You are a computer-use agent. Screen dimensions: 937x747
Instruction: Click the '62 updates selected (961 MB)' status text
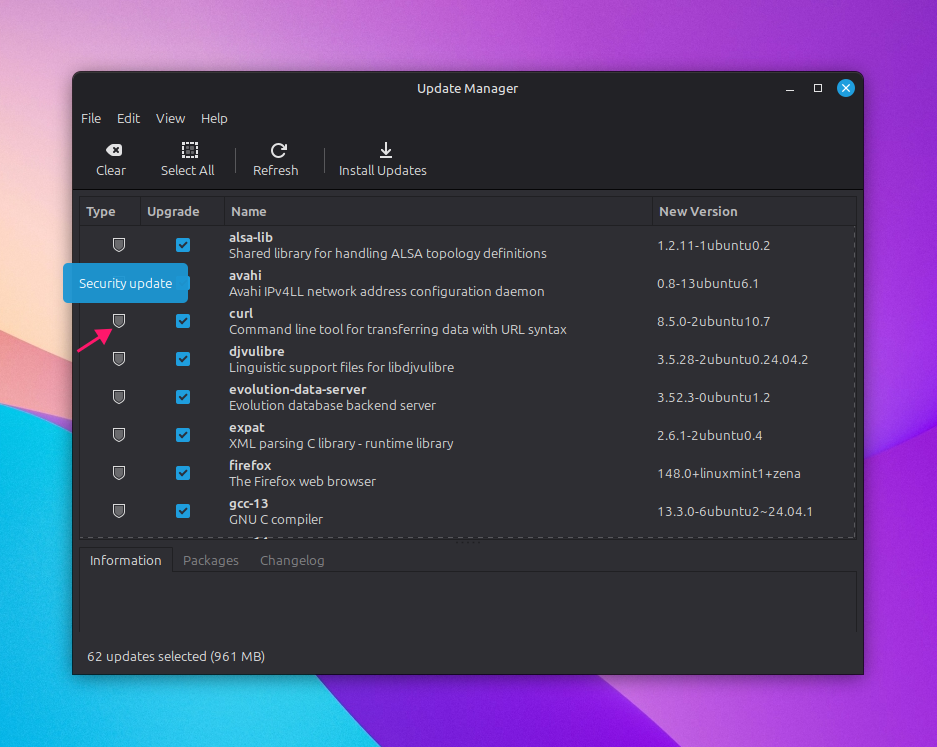coord(176,656)
